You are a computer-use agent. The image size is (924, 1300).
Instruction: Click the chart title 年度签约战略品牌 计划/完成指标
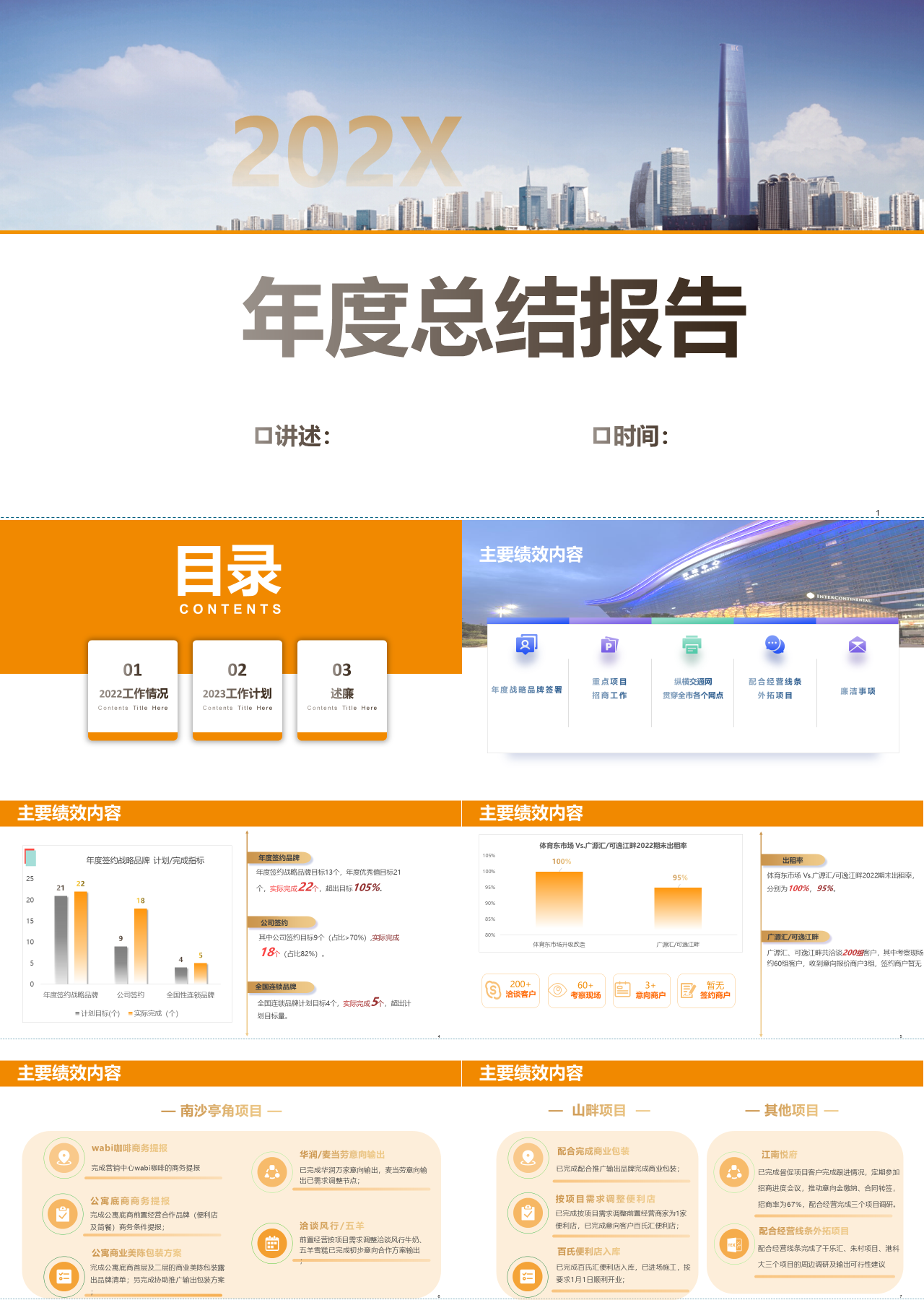click(x=145, y=860)
